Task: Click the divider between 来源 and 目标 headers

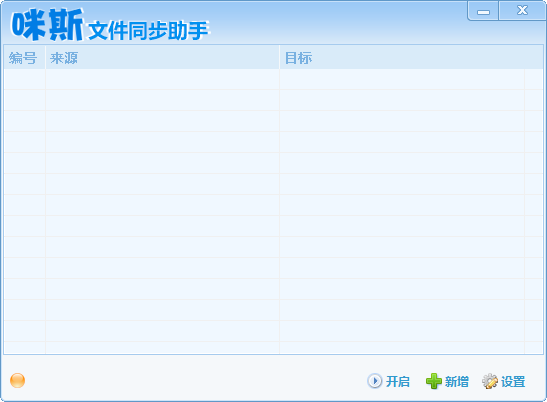Action: point(279,57)
